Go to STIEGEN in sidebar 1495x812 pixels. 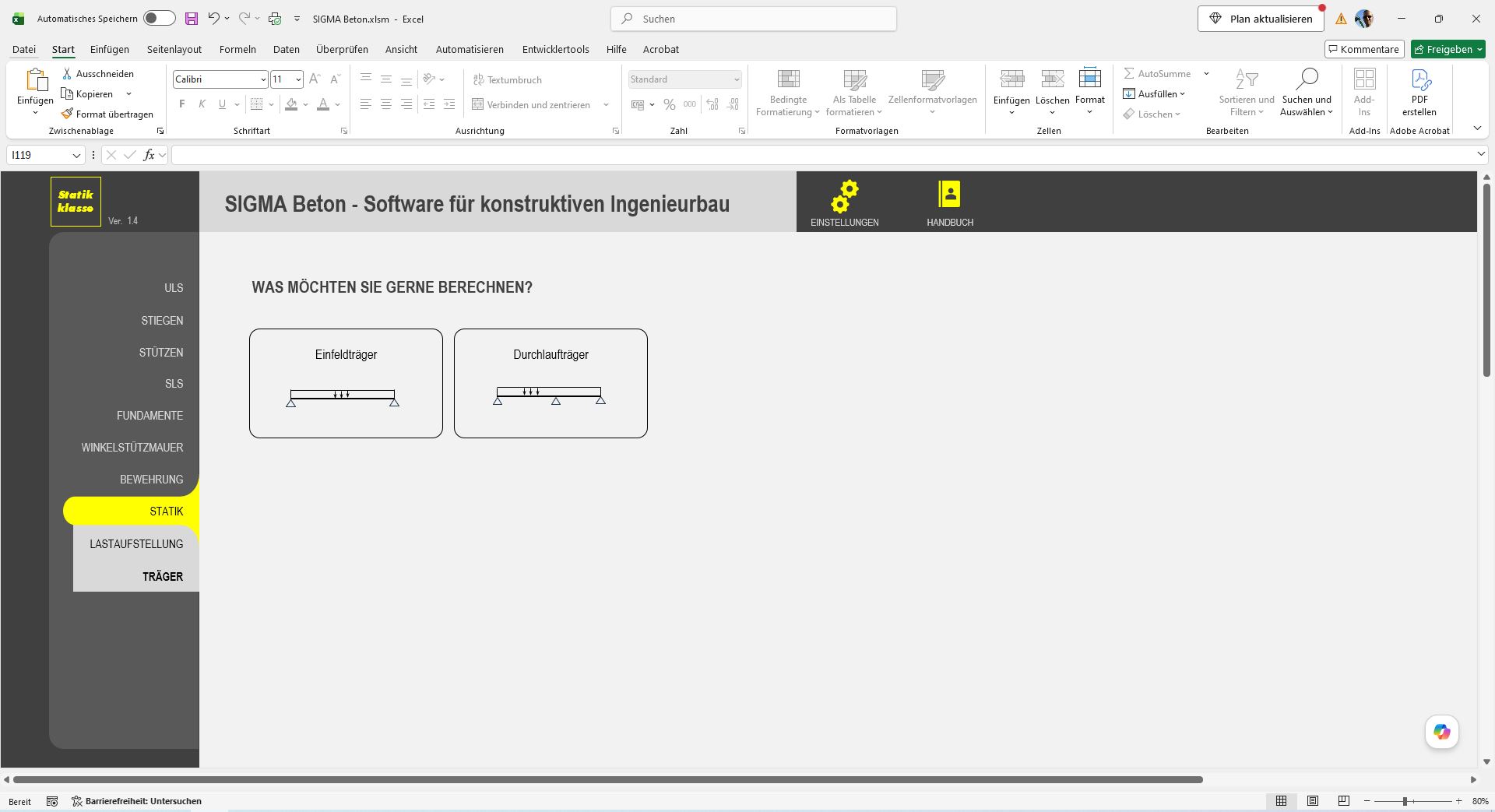tap(162, 320)
